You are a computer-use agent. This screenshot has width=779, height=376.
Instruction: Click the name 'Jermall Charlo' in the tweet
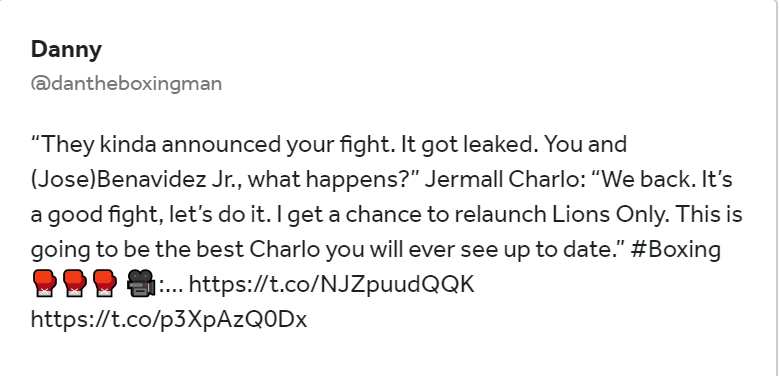502,179
